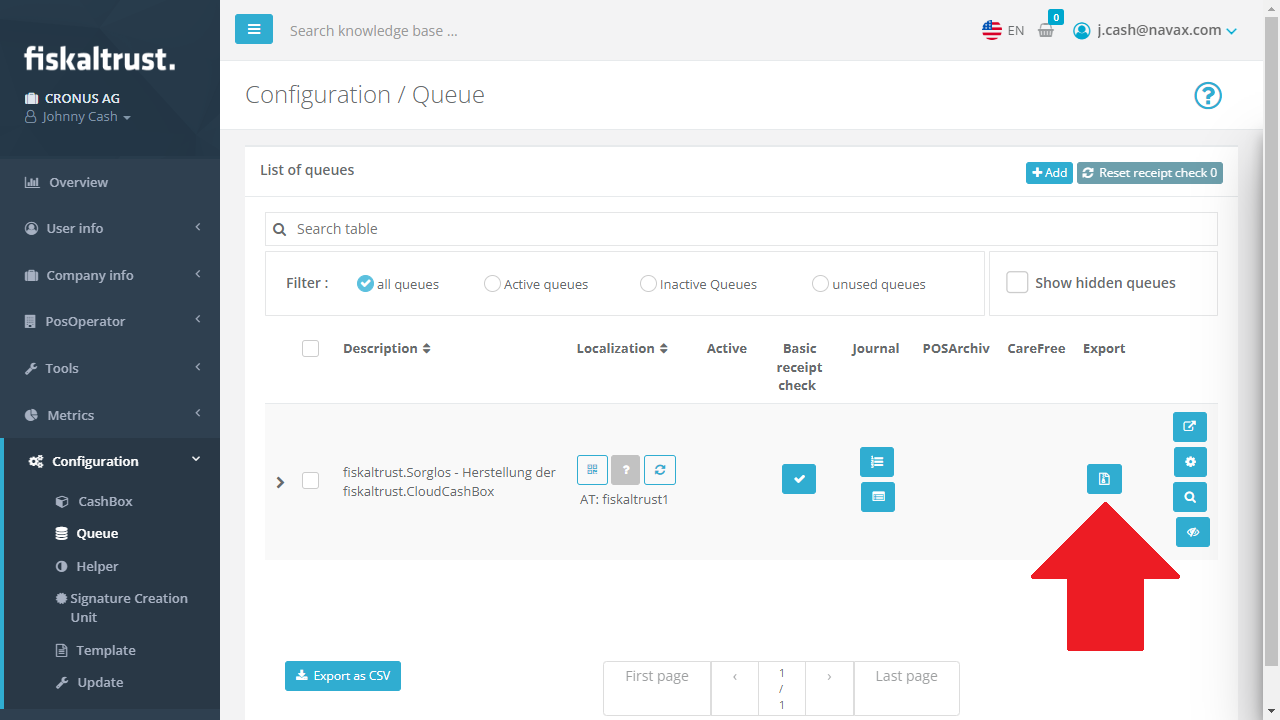Click the fiskaltrust.Sorglos queue description text
This screenshot has width=1280, height=720.
click(x=449, y=482)
